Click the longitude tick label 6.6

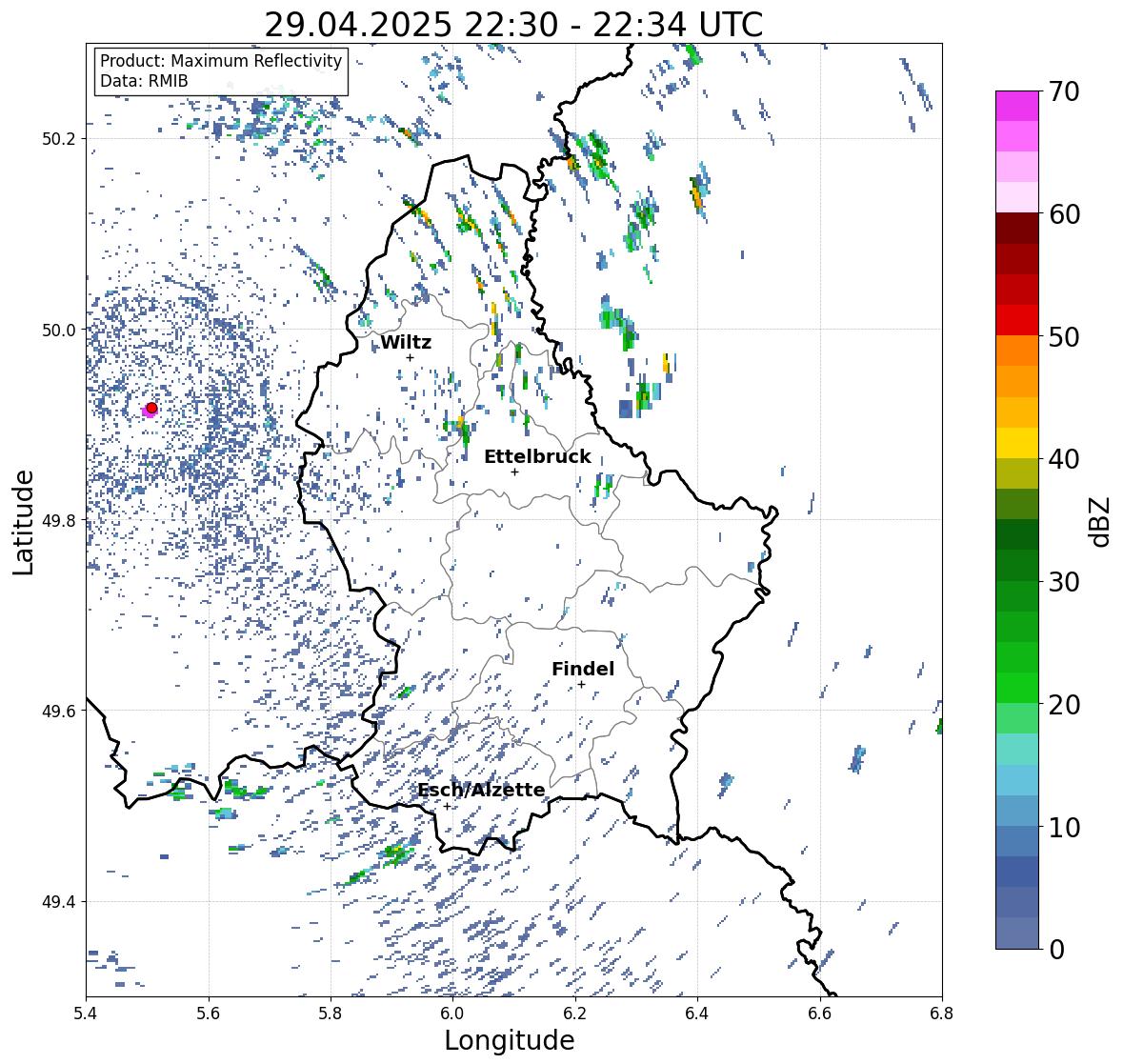tap(820, 1013)
